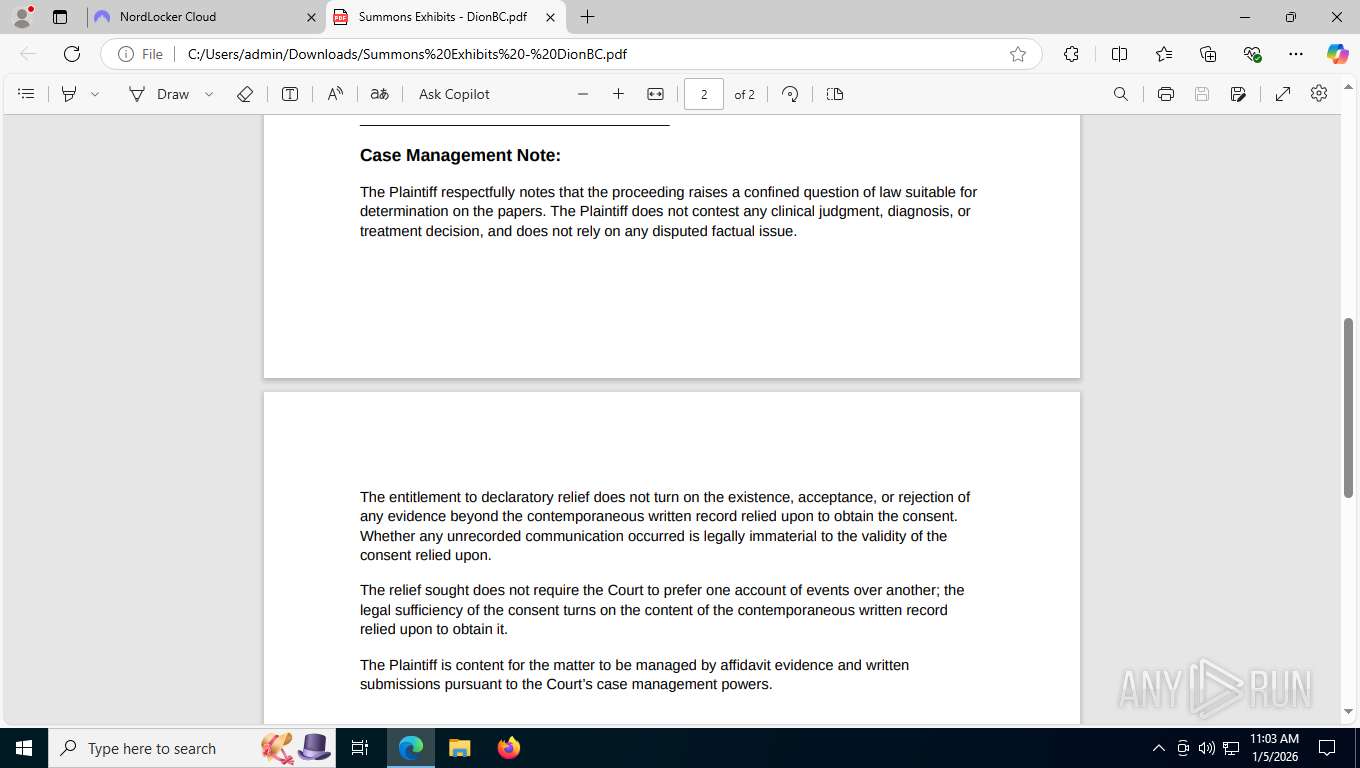Screen dimensions: 1360x768
Task: View the File site information
Action: click(140, 54)
